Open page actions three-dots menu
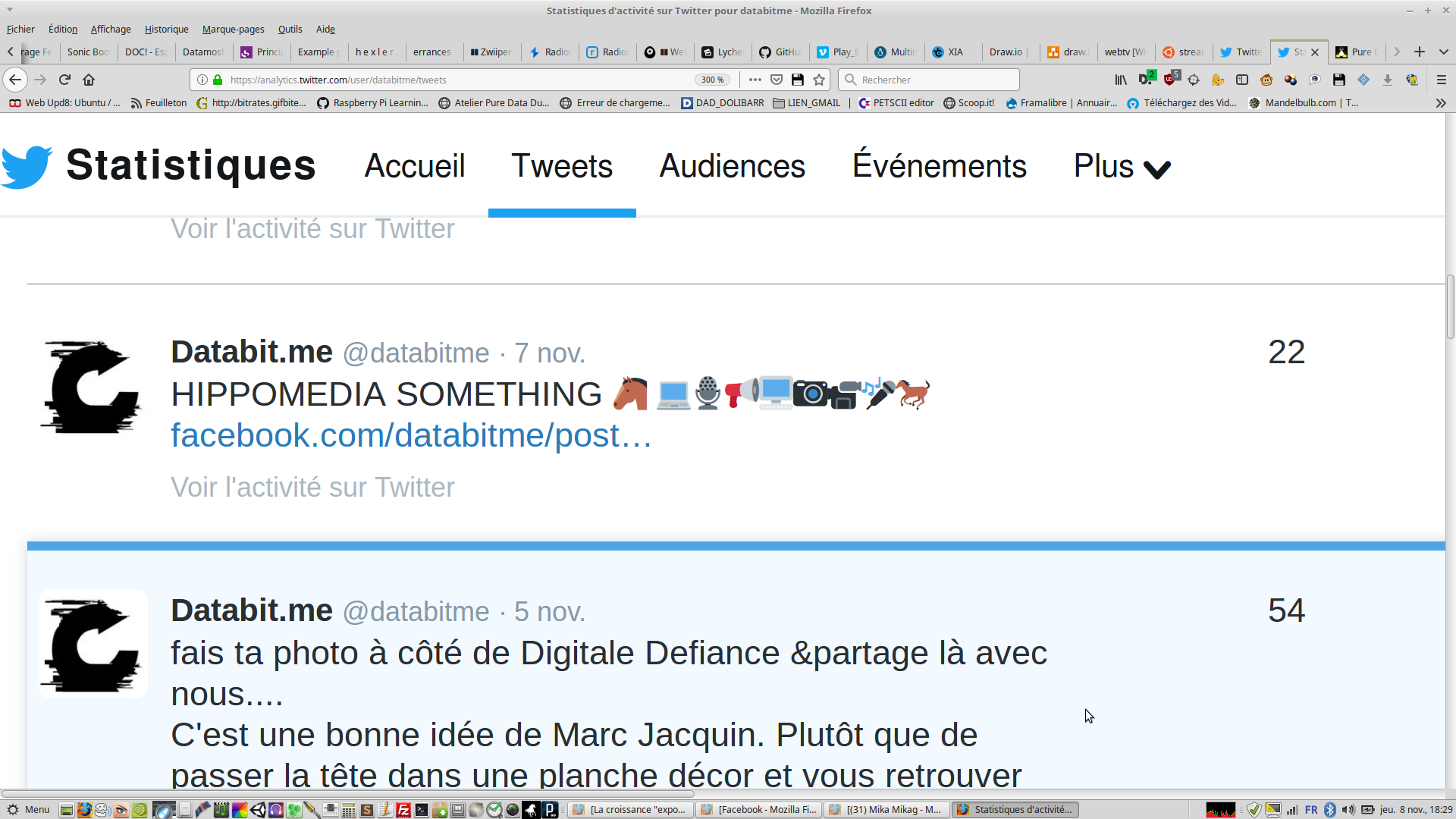The image size is (1456, 819). pos(755,80)
